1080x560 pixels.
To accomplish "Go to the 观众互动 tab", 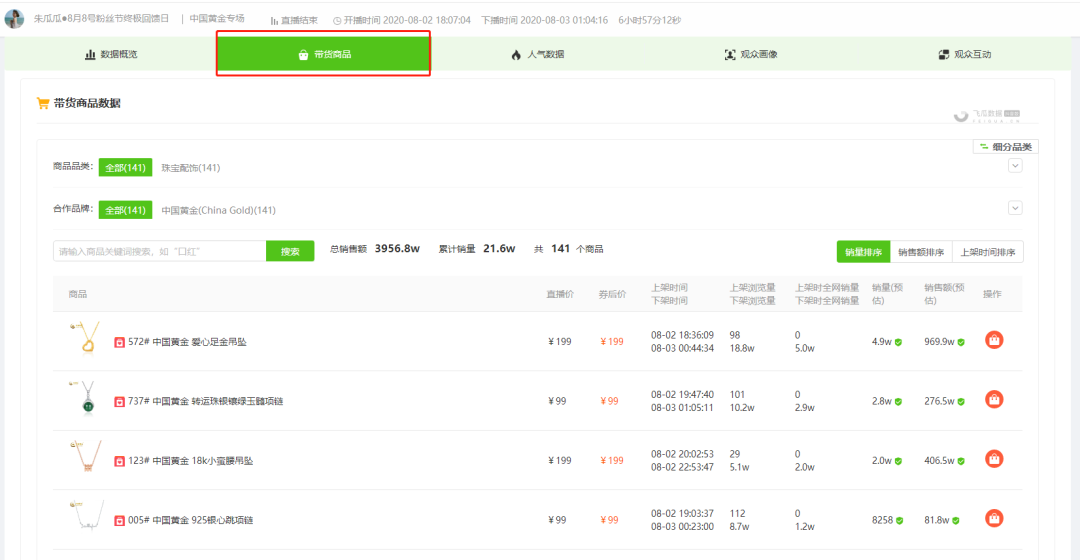I will pyautogui.click(x=965, y=54).
